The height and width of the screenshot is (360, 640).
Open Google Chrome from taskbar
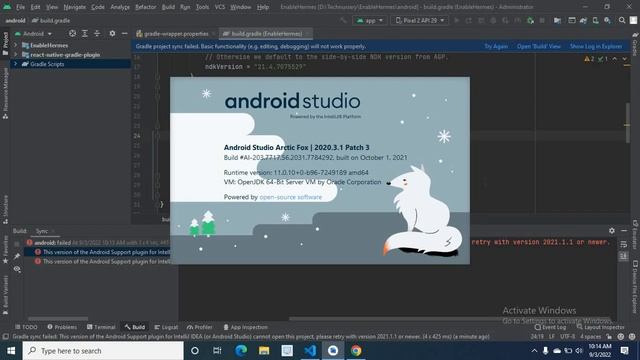356,351
